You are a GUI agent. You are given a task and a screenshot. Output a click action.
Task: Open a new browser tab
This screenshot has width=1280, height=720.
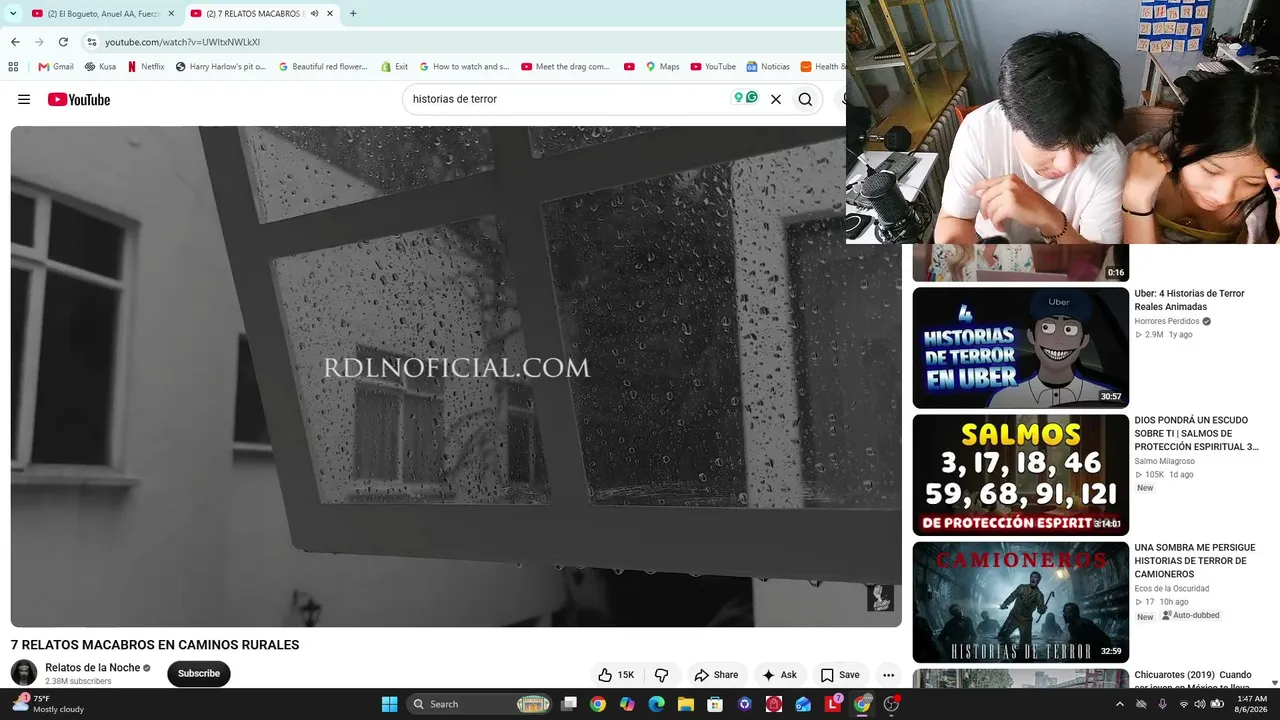353,14
